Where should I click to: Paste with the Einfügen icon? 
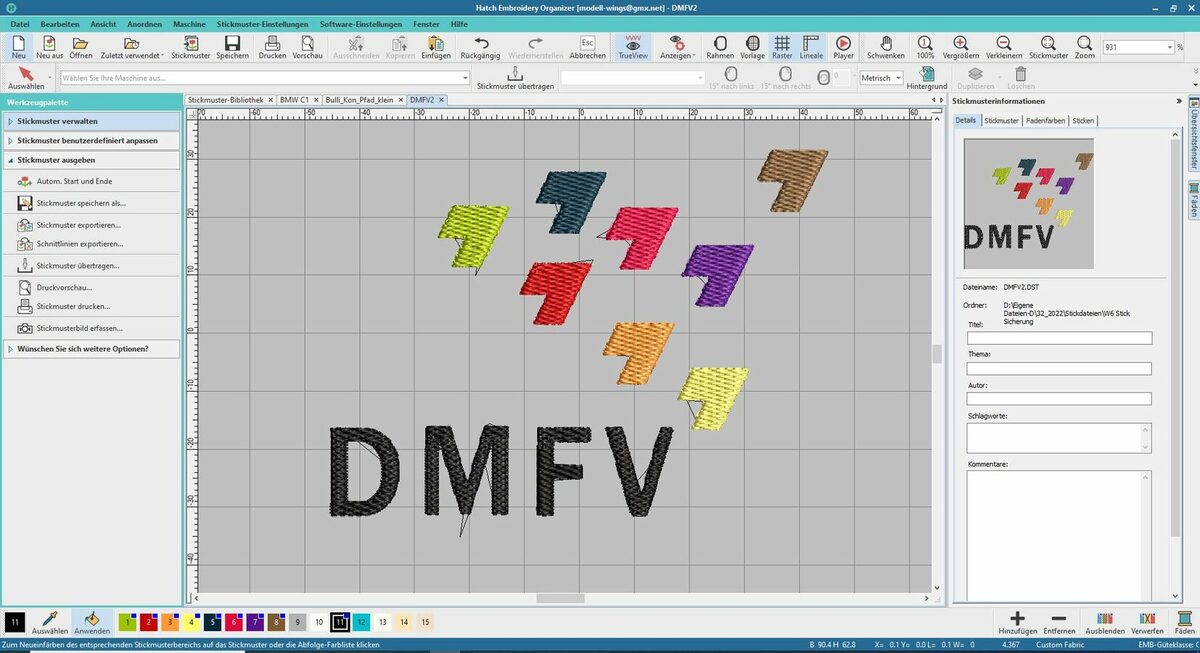tap(436, 47)
